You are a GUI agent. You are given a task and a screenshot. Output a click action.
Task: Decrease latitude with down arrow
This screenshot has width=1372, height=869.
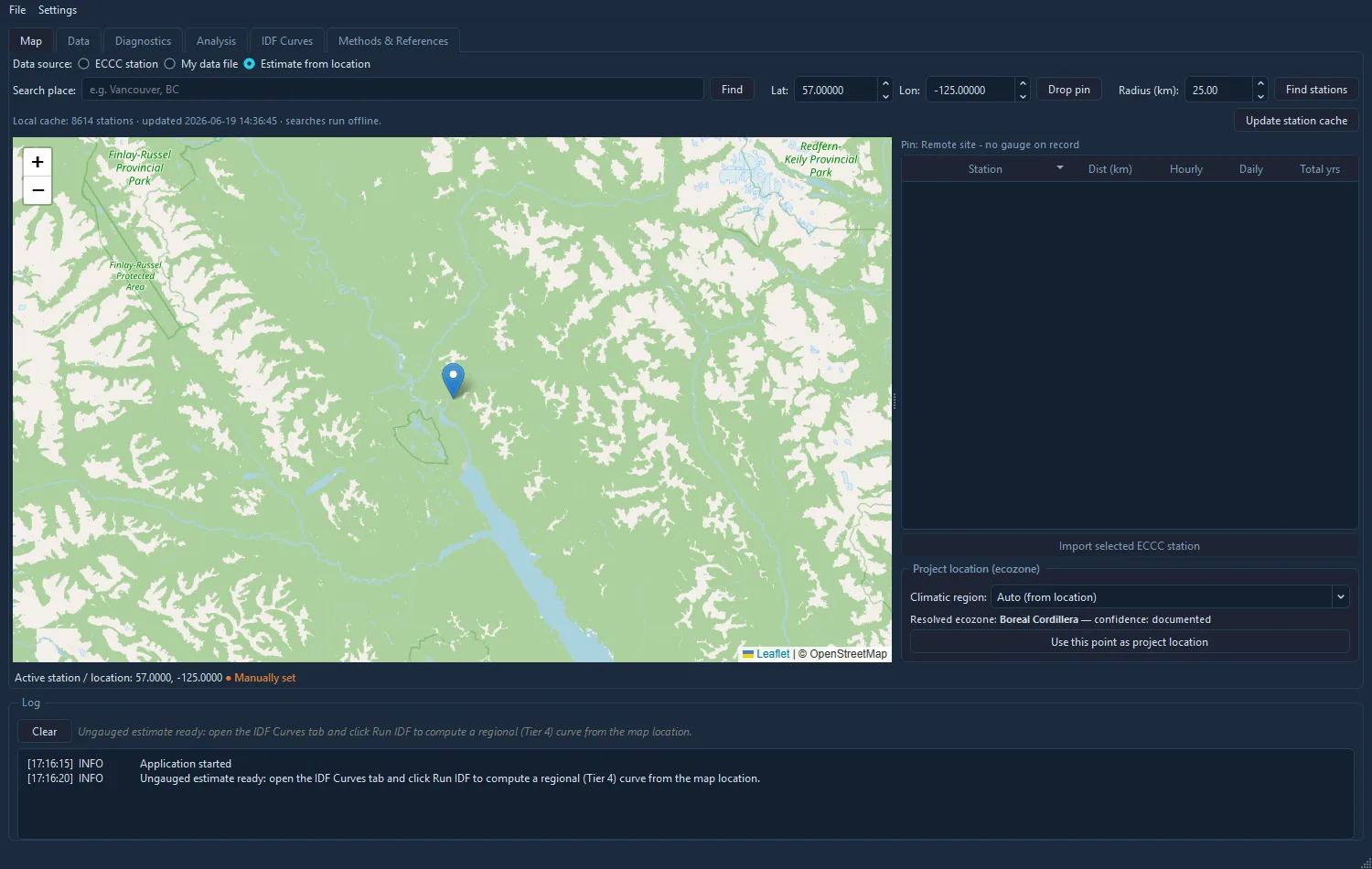pos(884,96)
